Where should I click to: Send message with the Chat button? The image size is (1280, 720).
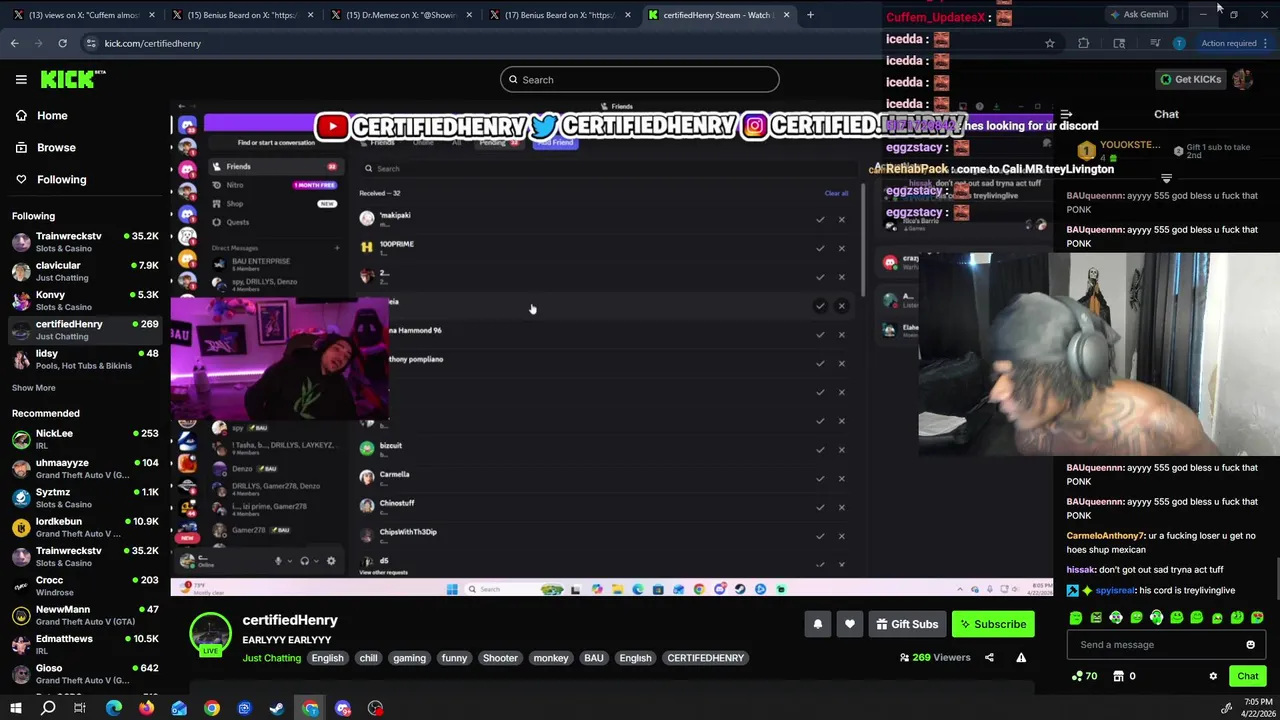pyautogui.click(x=1247, y=676)
